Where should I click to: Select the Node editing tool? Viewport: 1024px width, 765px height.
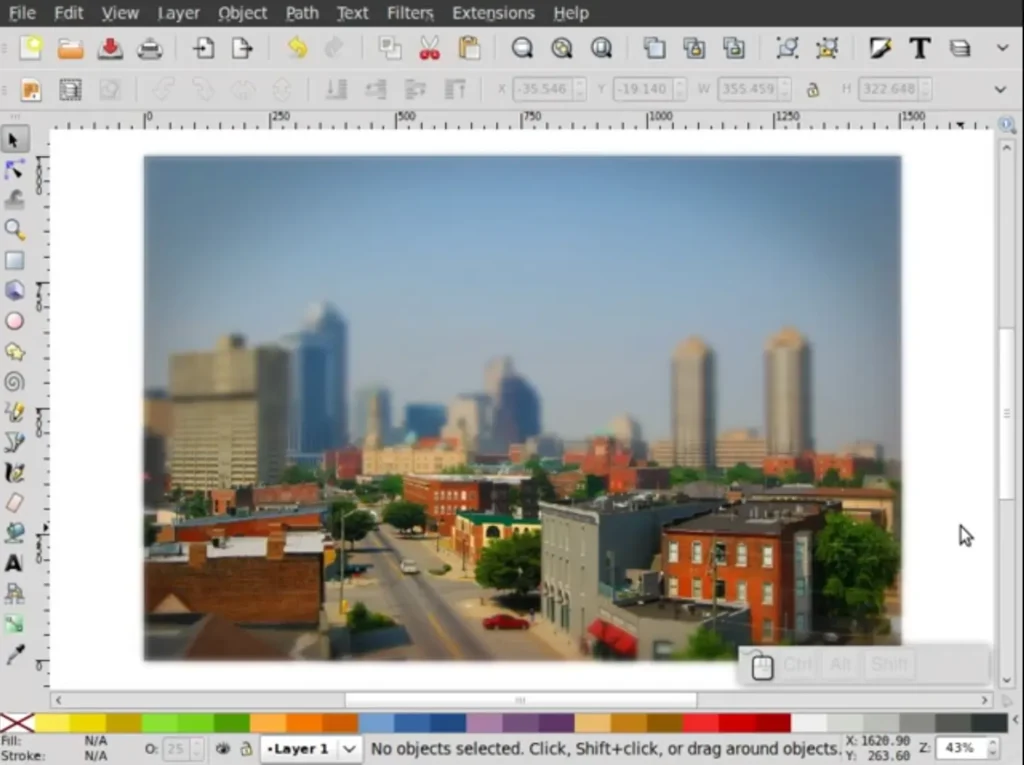(x=14, y=169)
